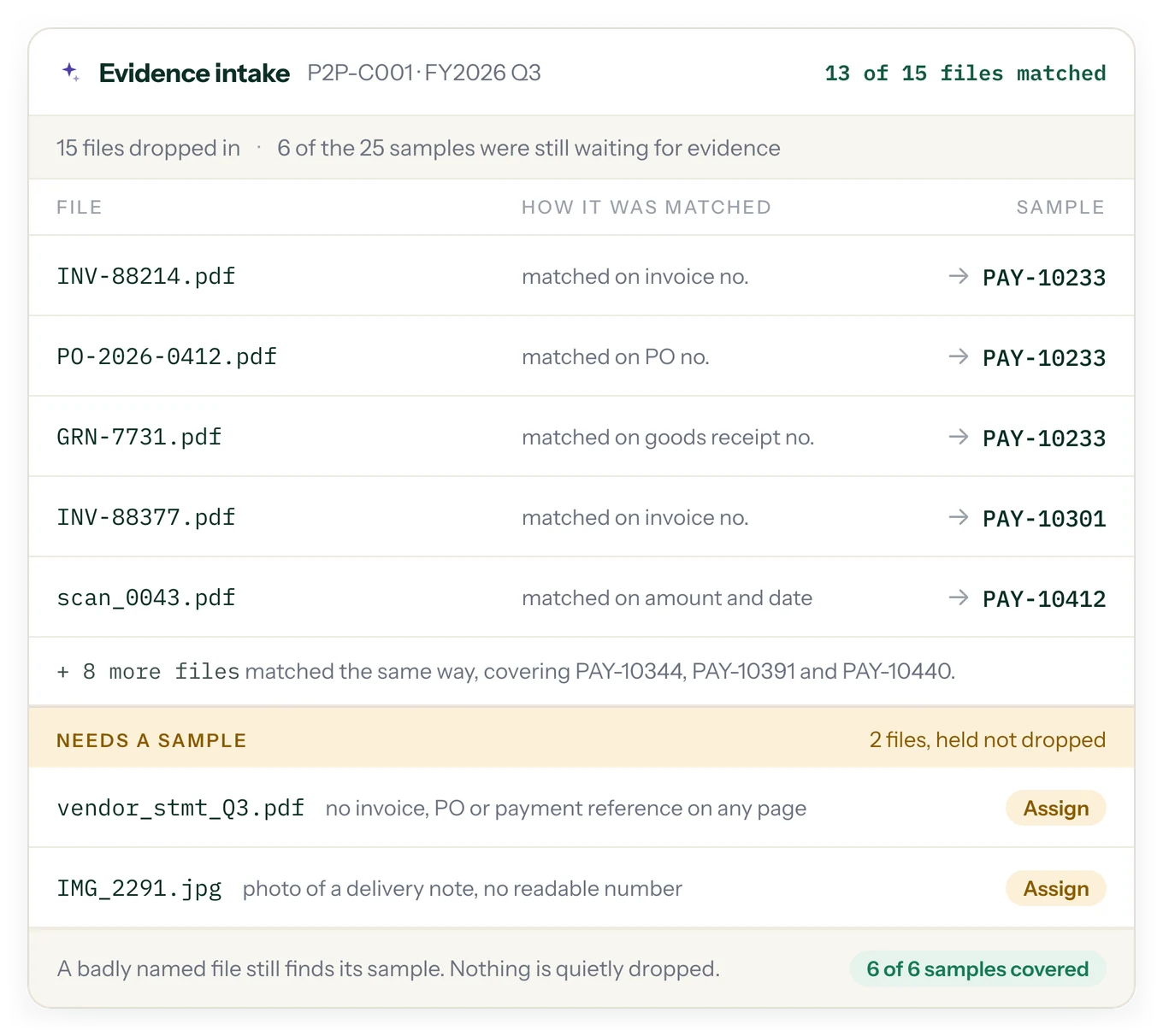Click the arrow icon in the PO-2026-0412.pdf row
Viewport: 1163px width, 1036px height.
click(x=959, y=356)
